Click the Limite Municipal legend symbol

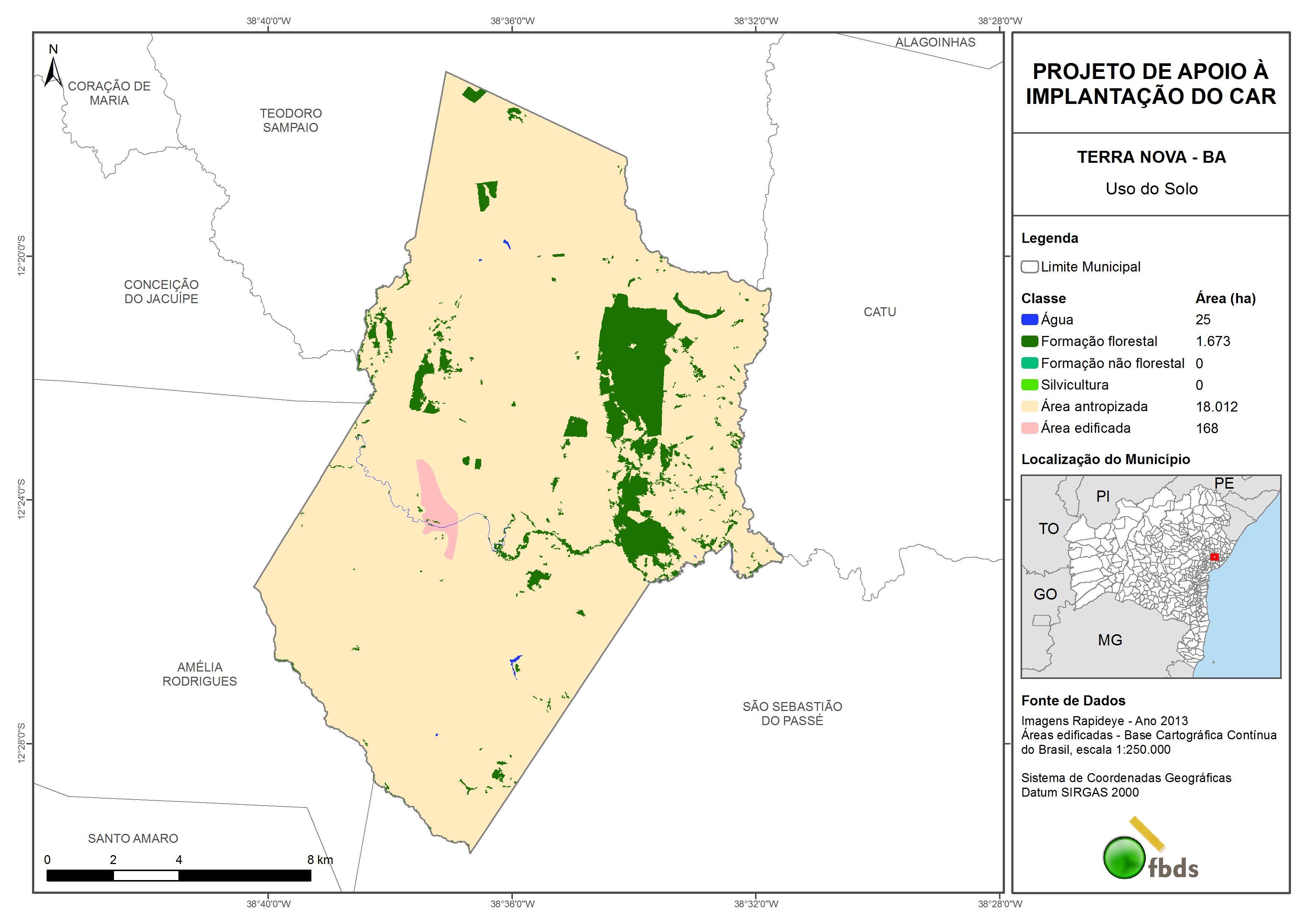[x=1029, y=266]
